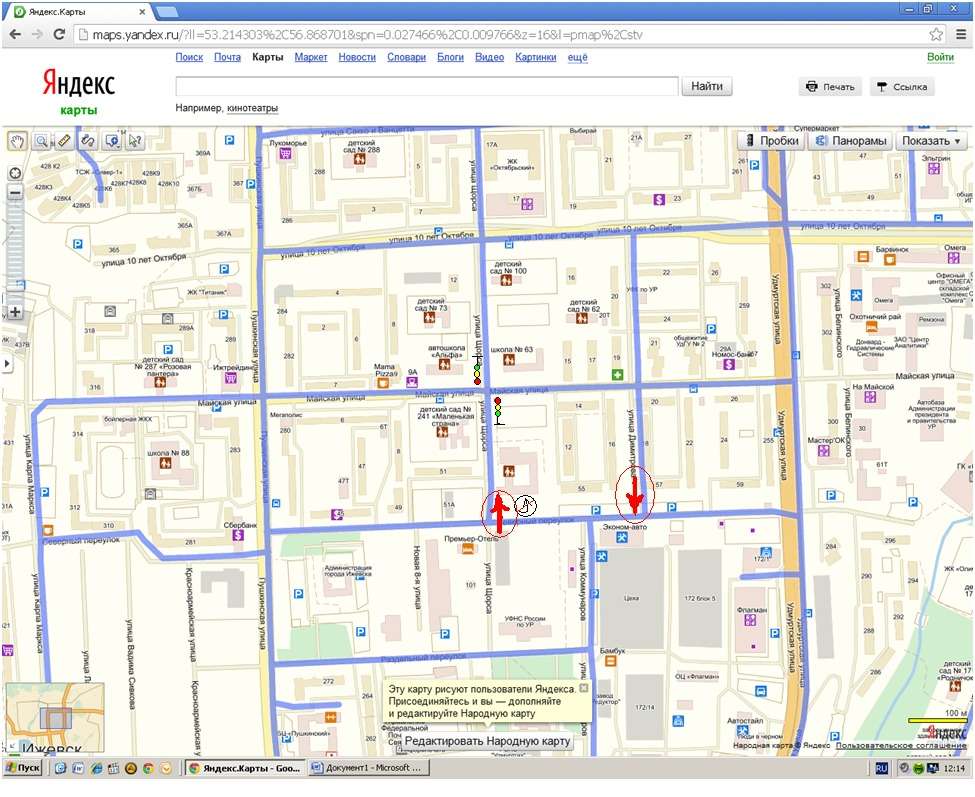The width and height of the screenshot is (975, 797).
Task: Click the RU language indicator
Action: 881,768
